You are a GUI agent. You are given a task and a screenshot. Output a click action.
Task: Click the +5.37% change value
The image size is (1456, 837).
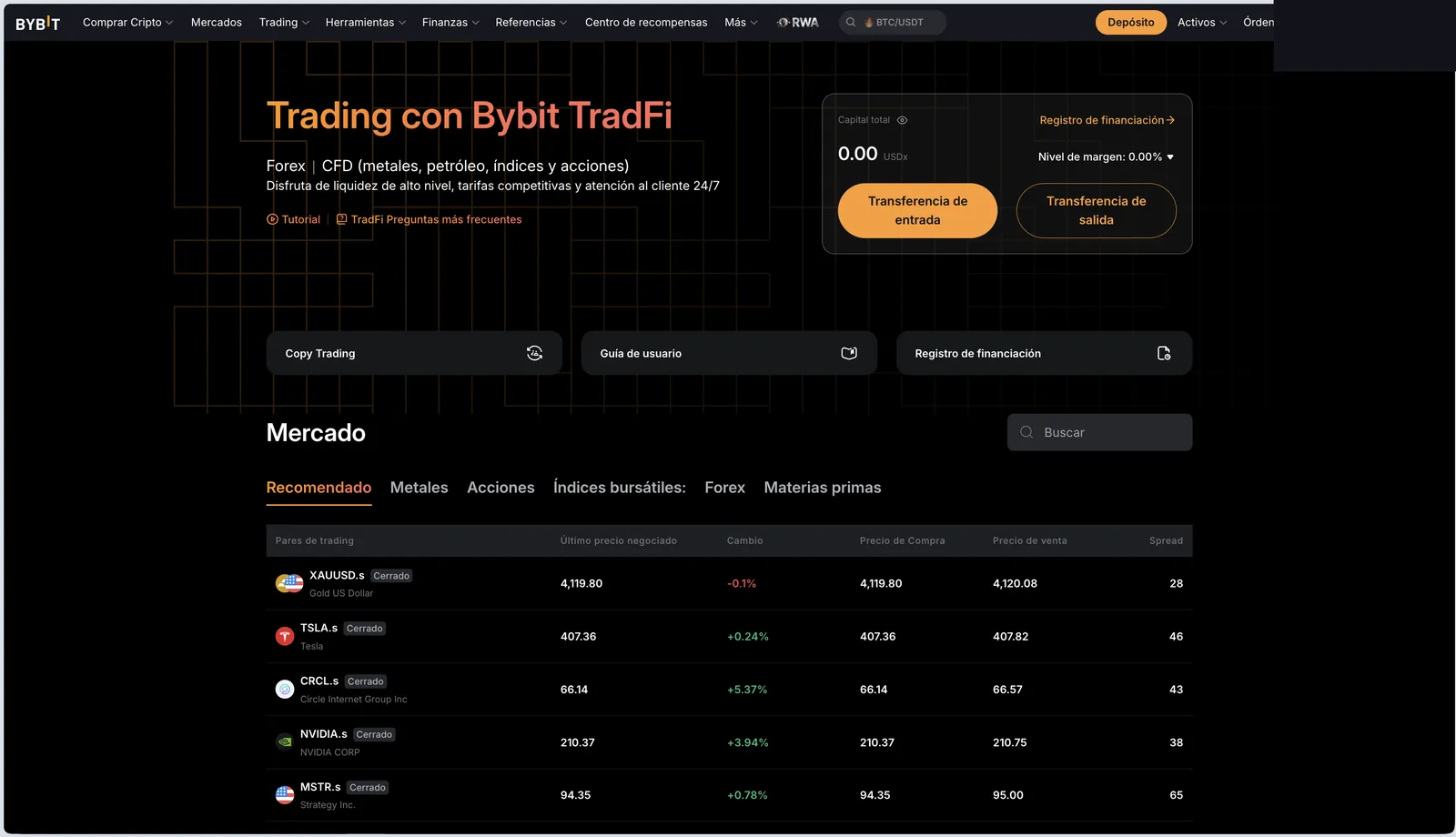click(747, 690)
